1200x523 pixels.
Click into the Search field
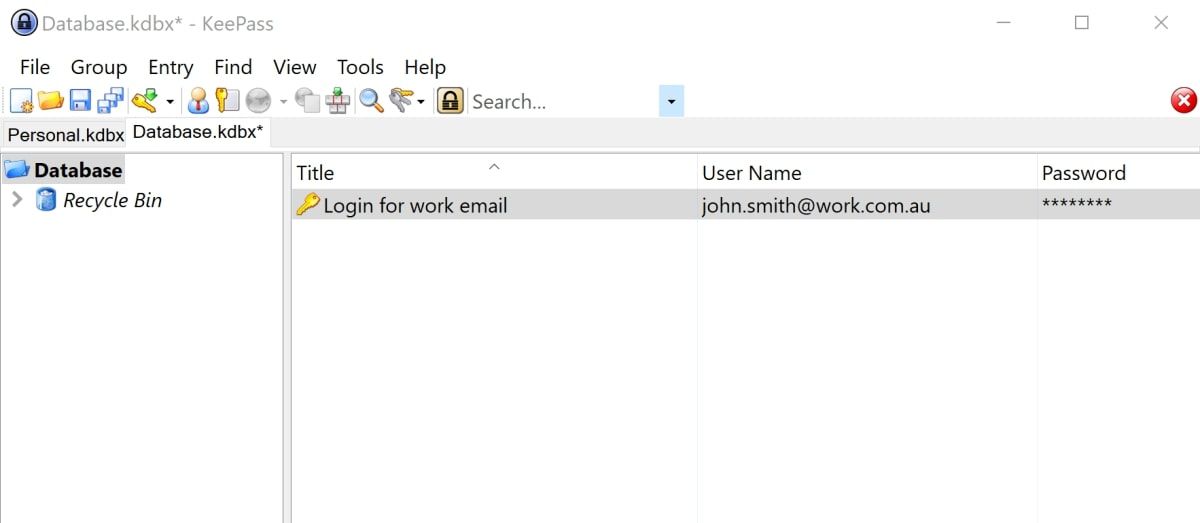[563, 101]
